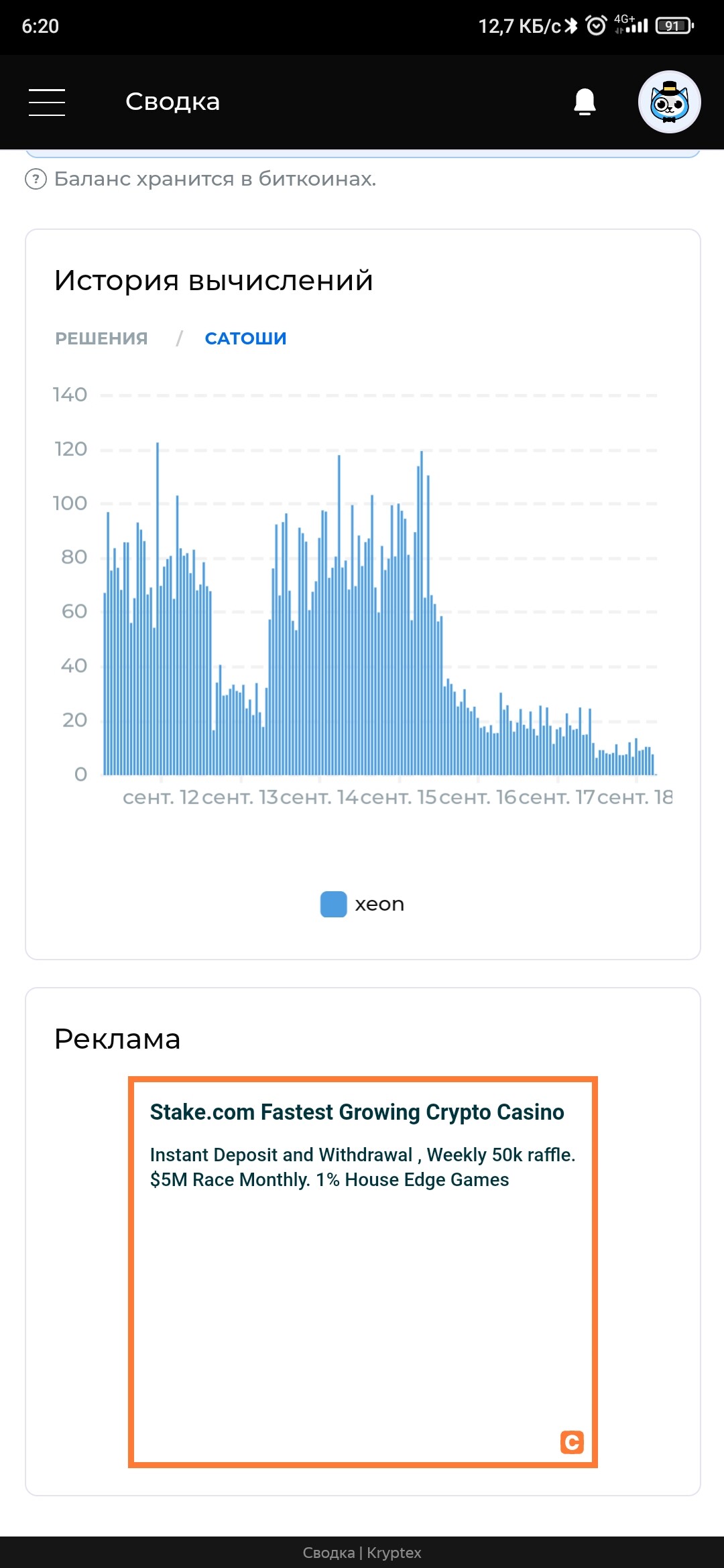Click the История вычислений heading

pos(213,280)
